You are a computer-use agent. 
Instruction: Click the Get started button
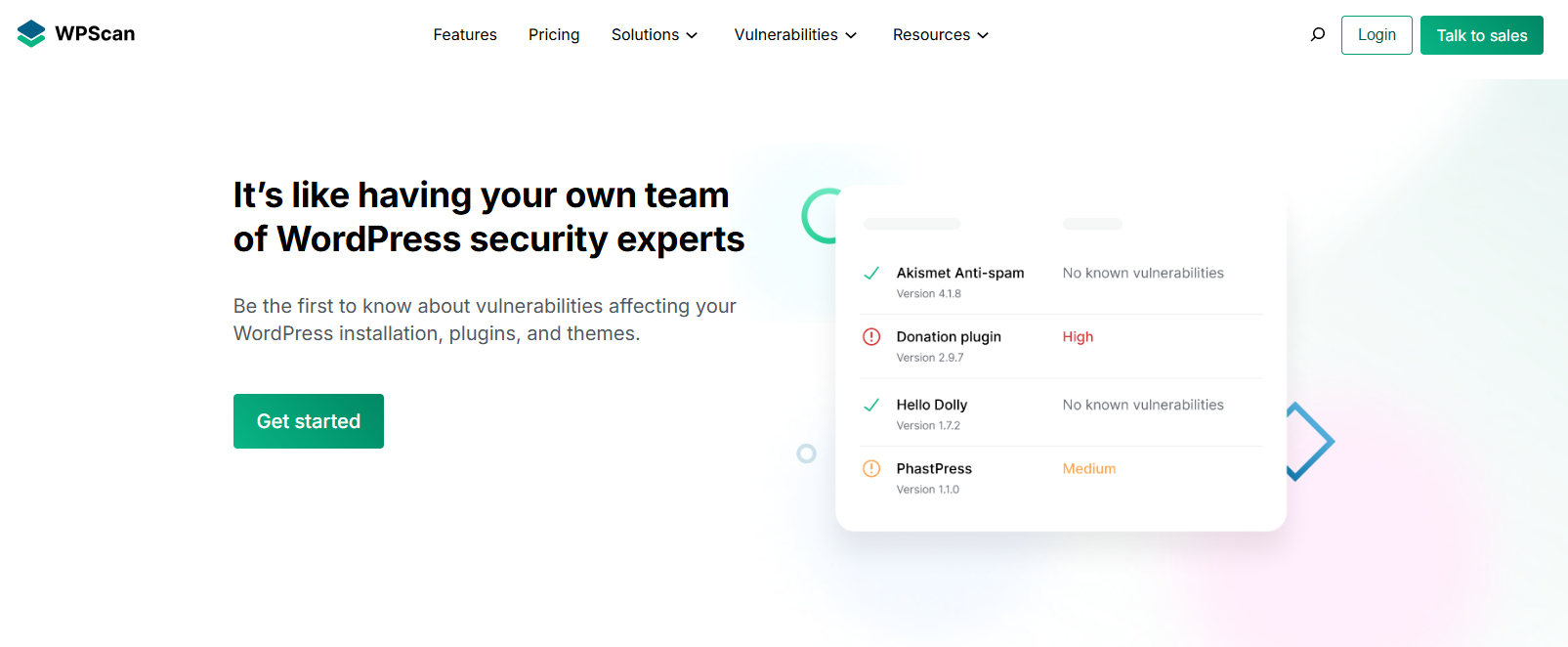[x=308, y=421]
